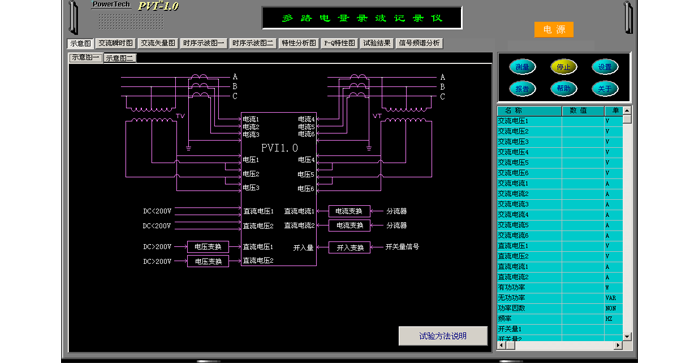Switch to the 试验结果 tab
The image size is (700, 363).
click(377, 43)
